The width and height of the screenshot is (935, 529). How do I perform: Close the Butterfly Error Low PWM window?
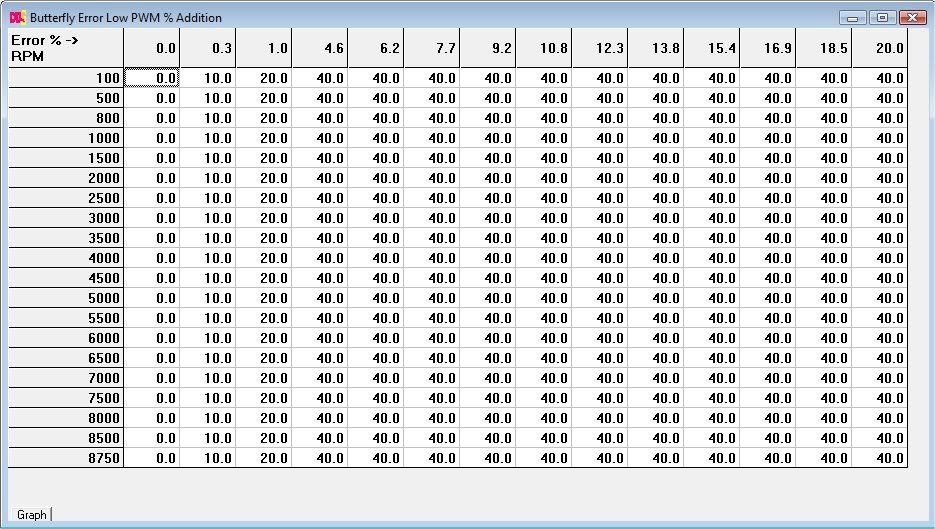click(x=911, y=17)
